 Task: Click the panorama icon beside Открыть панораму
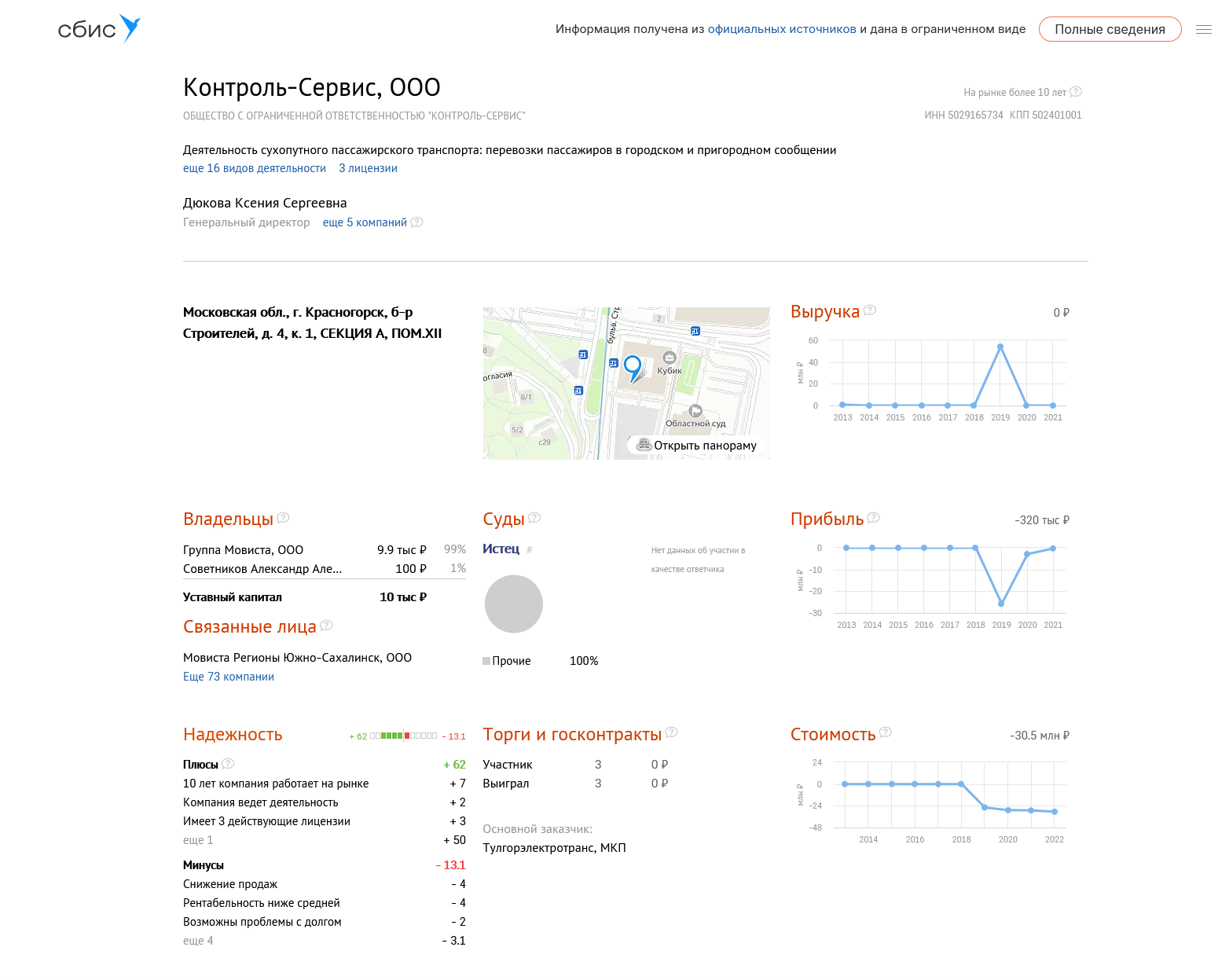pos(644,444)
